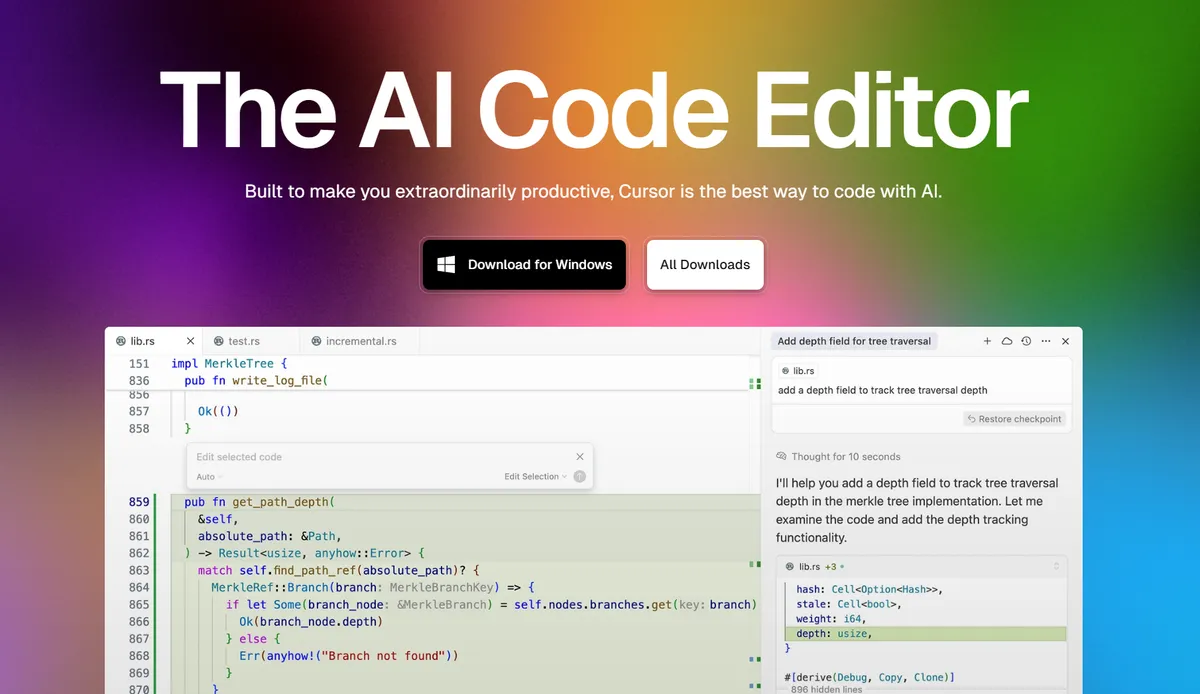Viewport: 1200px width, 694px height.
Task: Open chat history clock icon
Action: point(1026,341)
